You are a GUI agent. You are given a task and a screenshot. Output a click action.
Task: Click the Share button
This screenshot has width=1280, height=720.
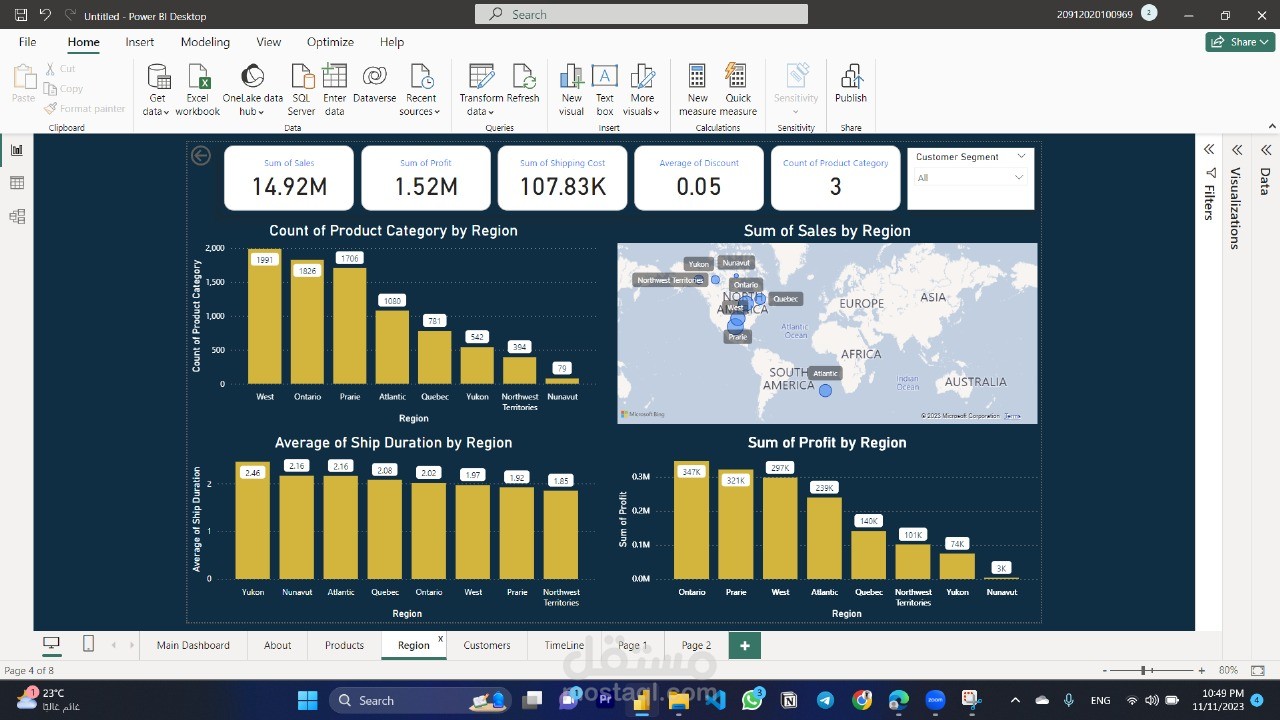(1240, 42)
